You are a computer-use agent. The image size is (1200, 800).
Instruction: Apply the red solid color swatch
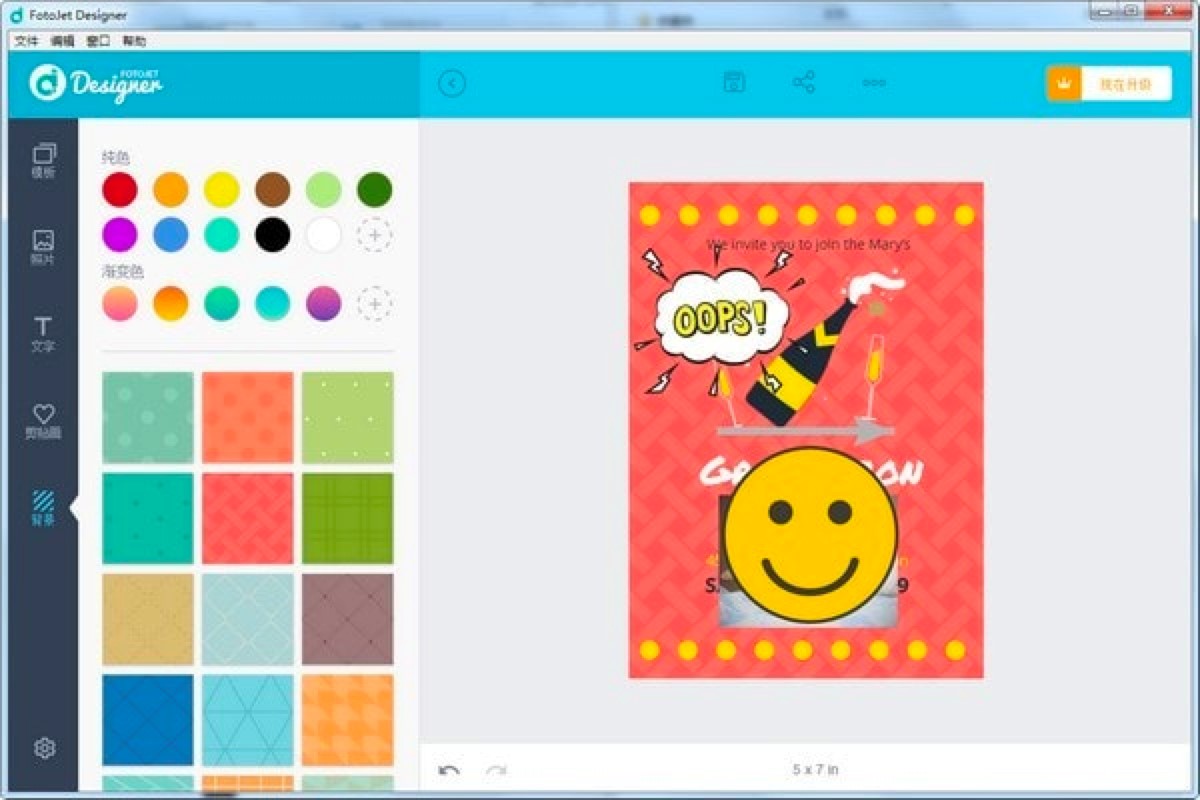(120, 190)
